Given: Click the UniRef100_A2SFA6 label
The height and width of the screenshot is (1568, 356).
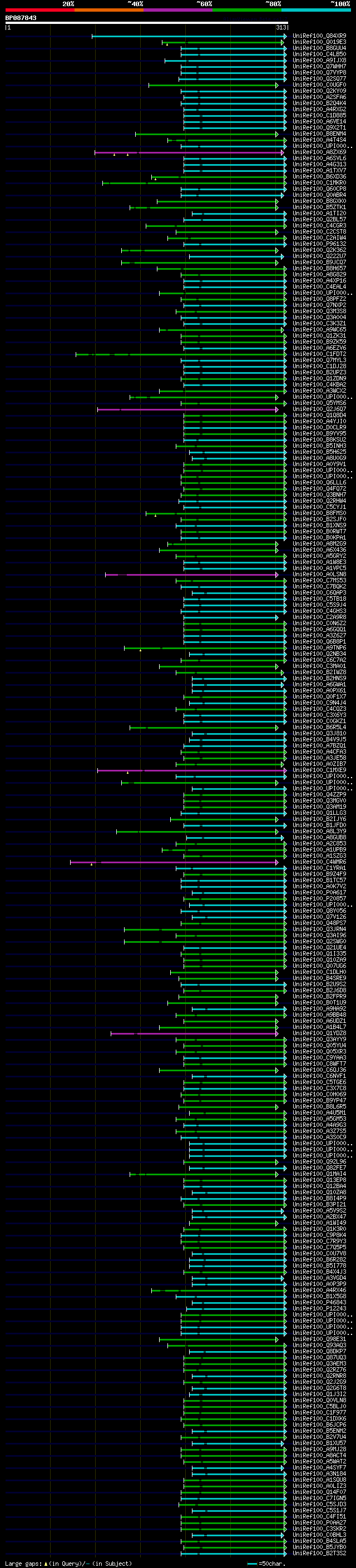Looking at the screenshot, I should click(319, 97).
